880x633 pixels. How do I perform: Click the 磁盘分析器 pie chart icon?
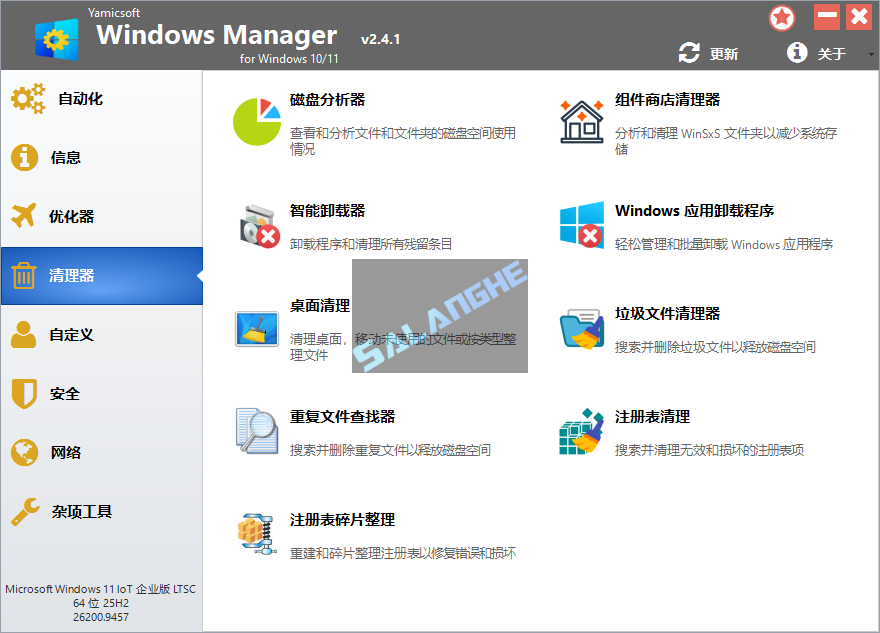(x=257, y=122)
